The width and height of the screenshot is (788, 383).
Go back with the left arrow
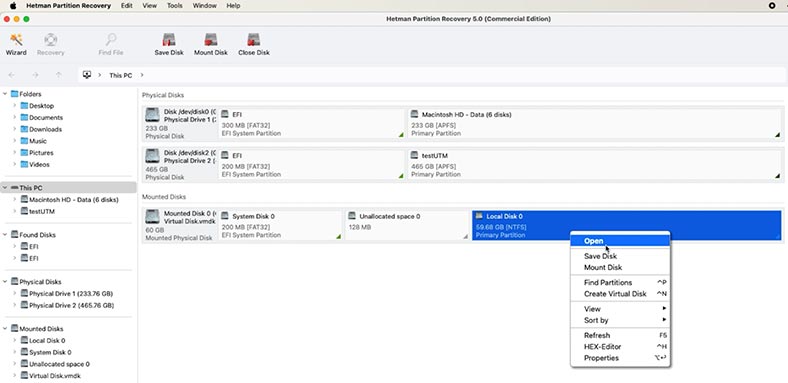coord(12,75)
